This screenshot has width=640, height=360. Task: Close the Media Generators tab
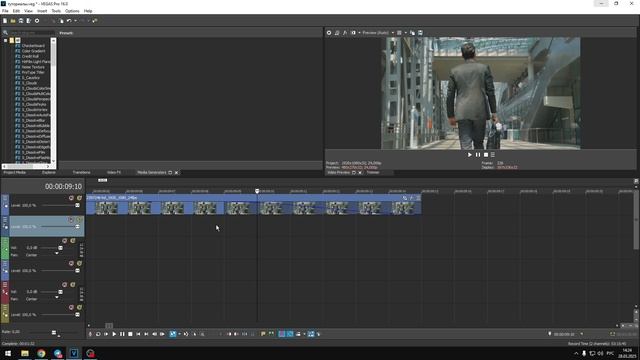tap(176, 173)
